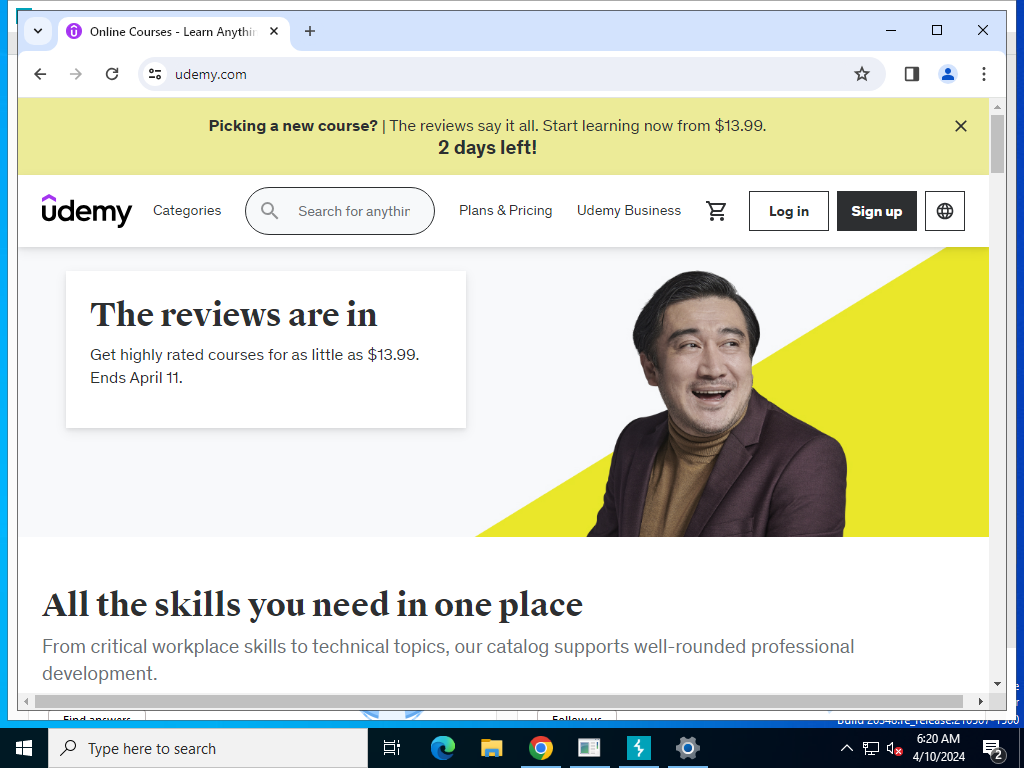Go to Udemy Business link
Viewport: 1024px width, 768px height.
tap(628, 210)
